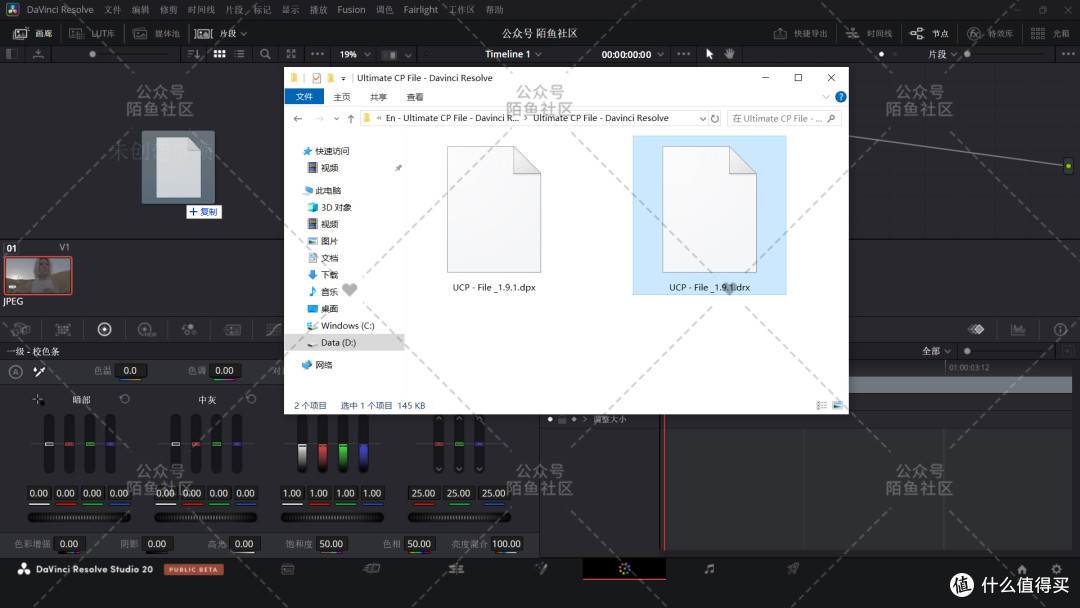
Task: Refresh the Explorer folder view
Action: point(715,118)
